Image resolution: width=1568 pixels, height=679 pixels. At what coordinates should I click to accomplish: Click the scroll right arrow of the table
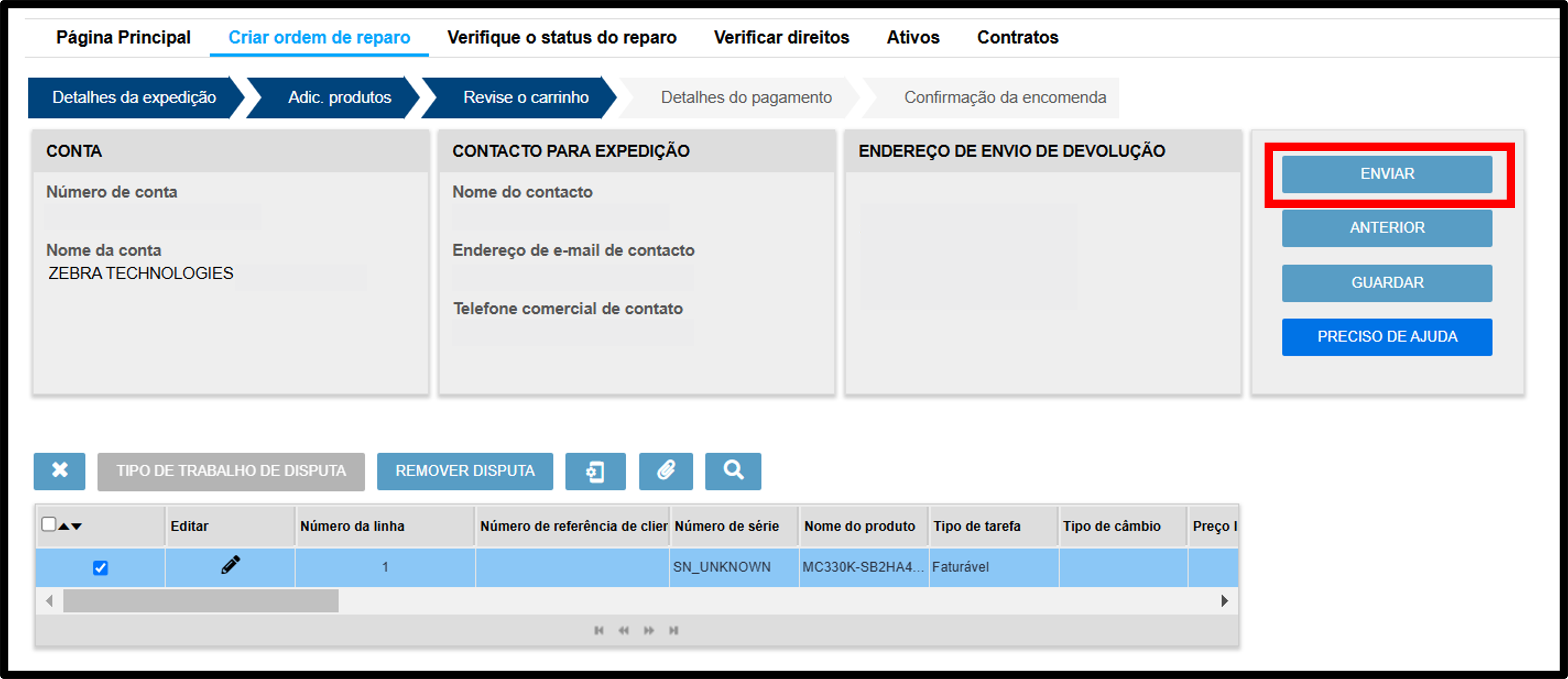(x=1225, y=601)
